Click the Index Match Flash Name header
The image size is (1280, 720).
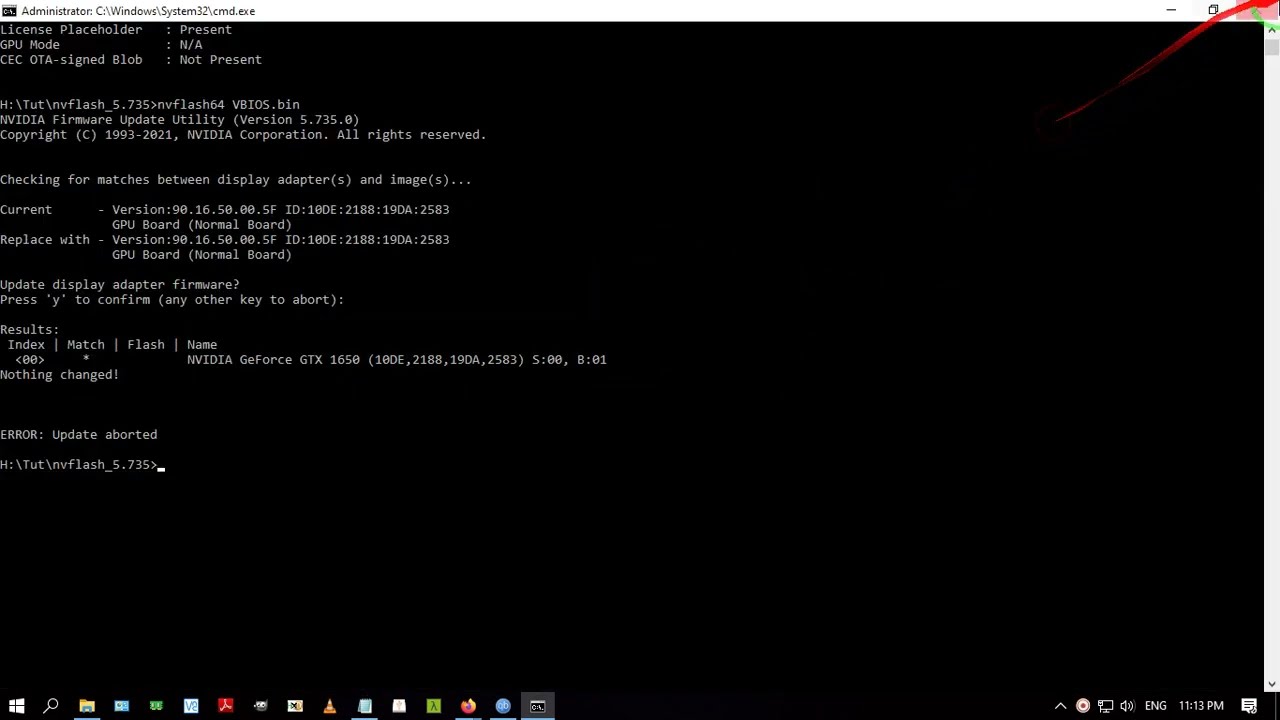pos(112,344)
